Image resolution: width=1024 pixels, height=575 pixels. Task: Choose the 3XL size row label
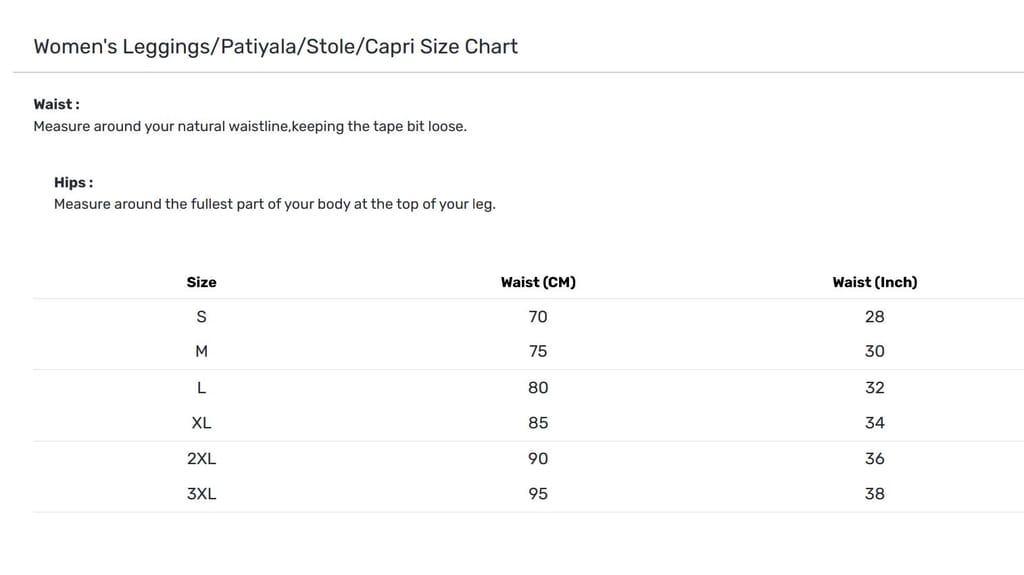click(201, 493)
